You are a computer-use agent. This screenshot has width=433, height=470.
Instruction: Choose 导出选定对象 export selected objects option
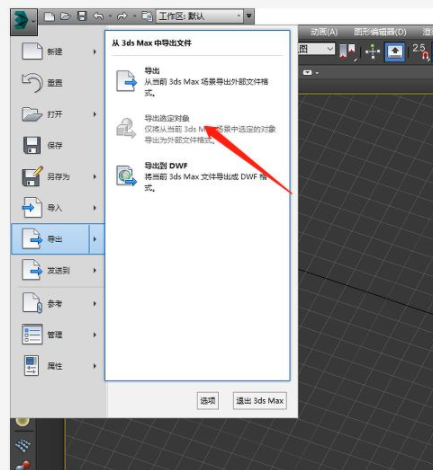tap(197, 129)
